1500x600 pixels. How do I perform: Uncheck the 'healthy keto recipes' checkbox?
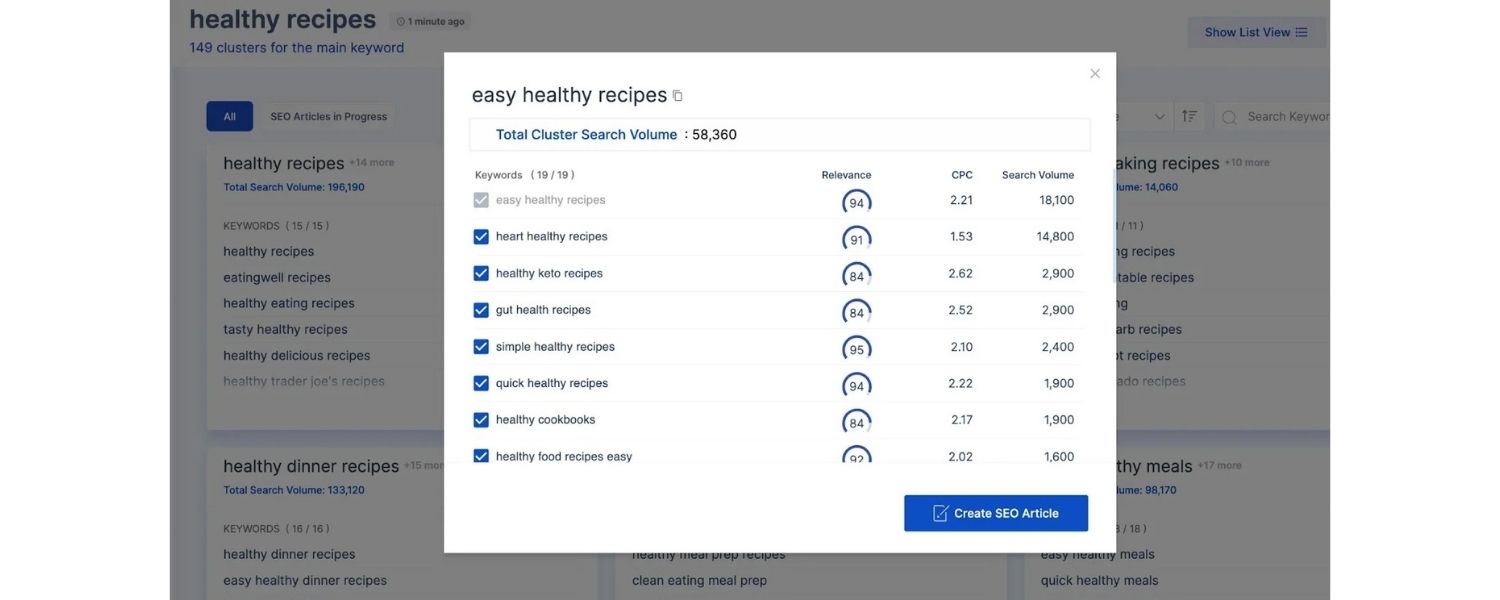coord(481,273)
